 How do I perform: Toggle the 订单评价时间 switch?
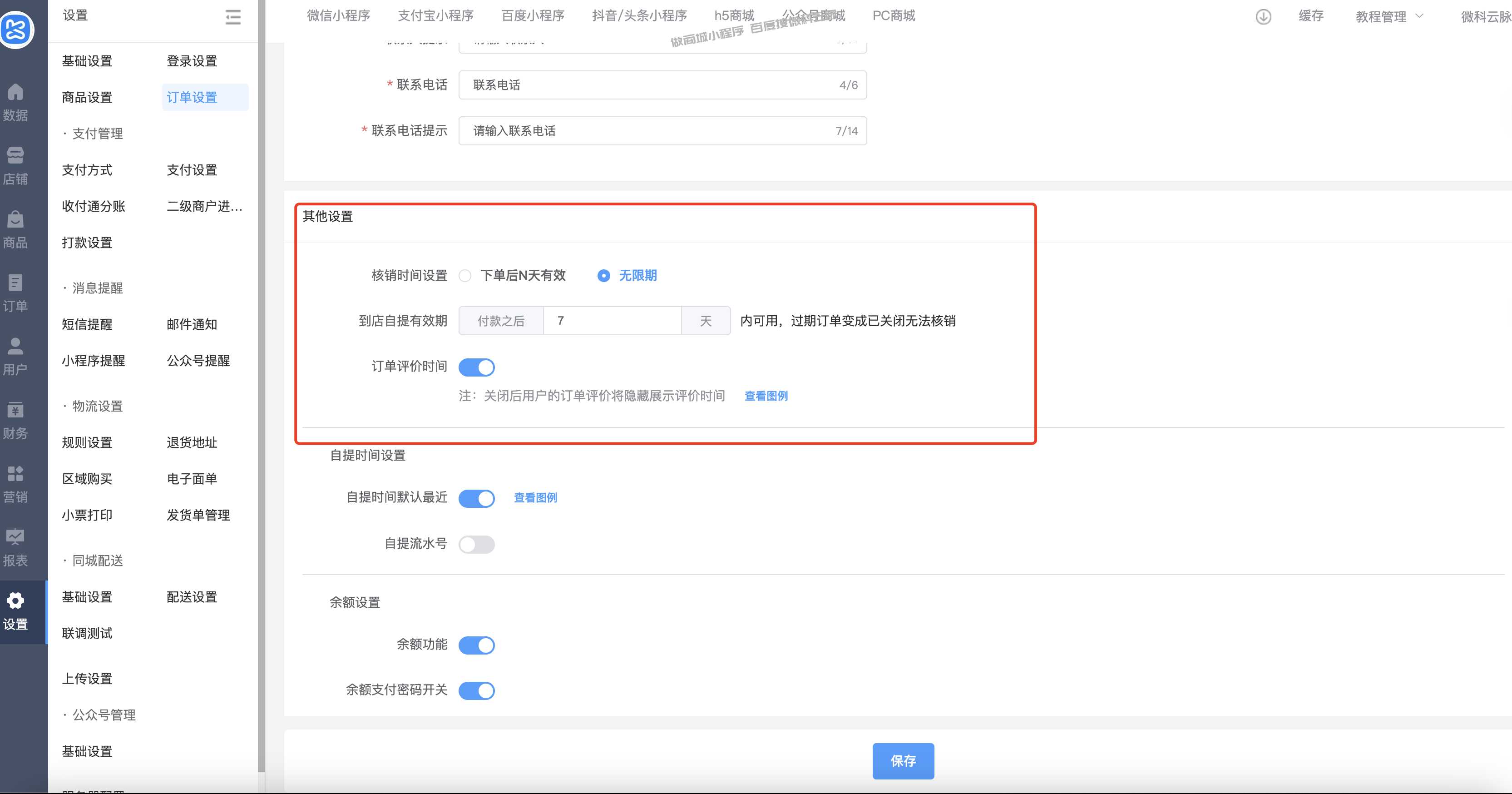[477, 367]
